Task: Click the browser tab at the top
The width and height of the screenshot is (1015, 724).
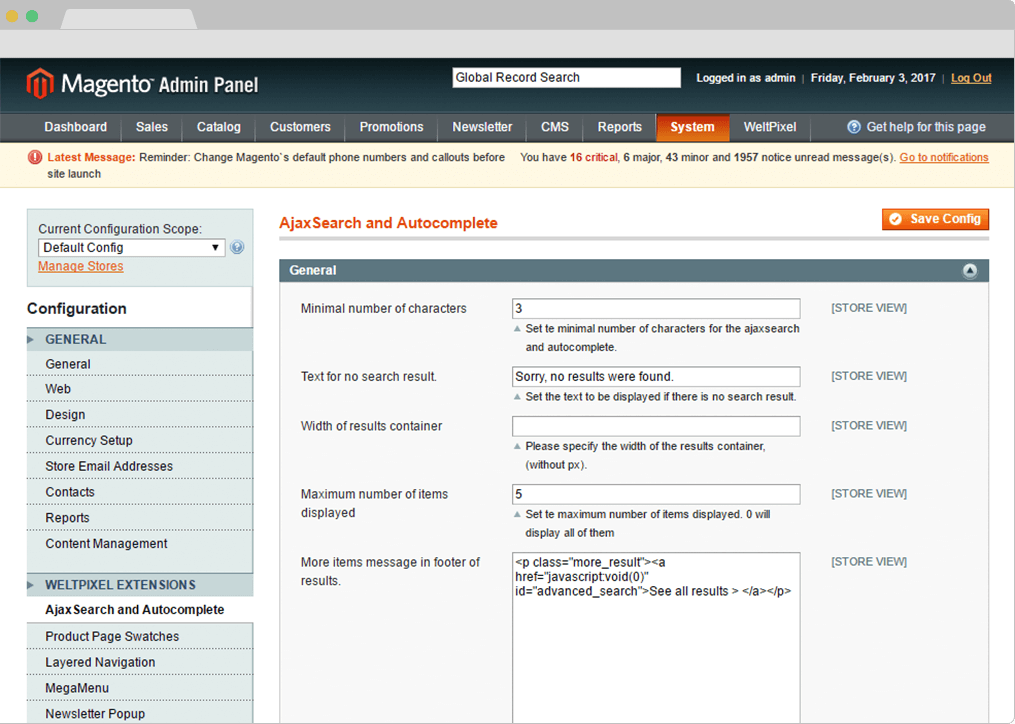Action: (x=129, y=19)
